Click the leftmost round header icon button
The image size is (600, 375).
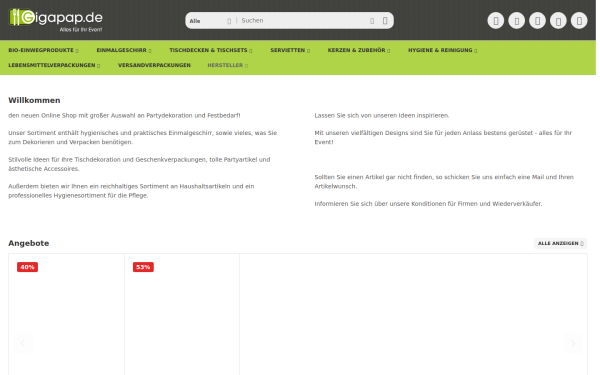[x=496, y=21]
